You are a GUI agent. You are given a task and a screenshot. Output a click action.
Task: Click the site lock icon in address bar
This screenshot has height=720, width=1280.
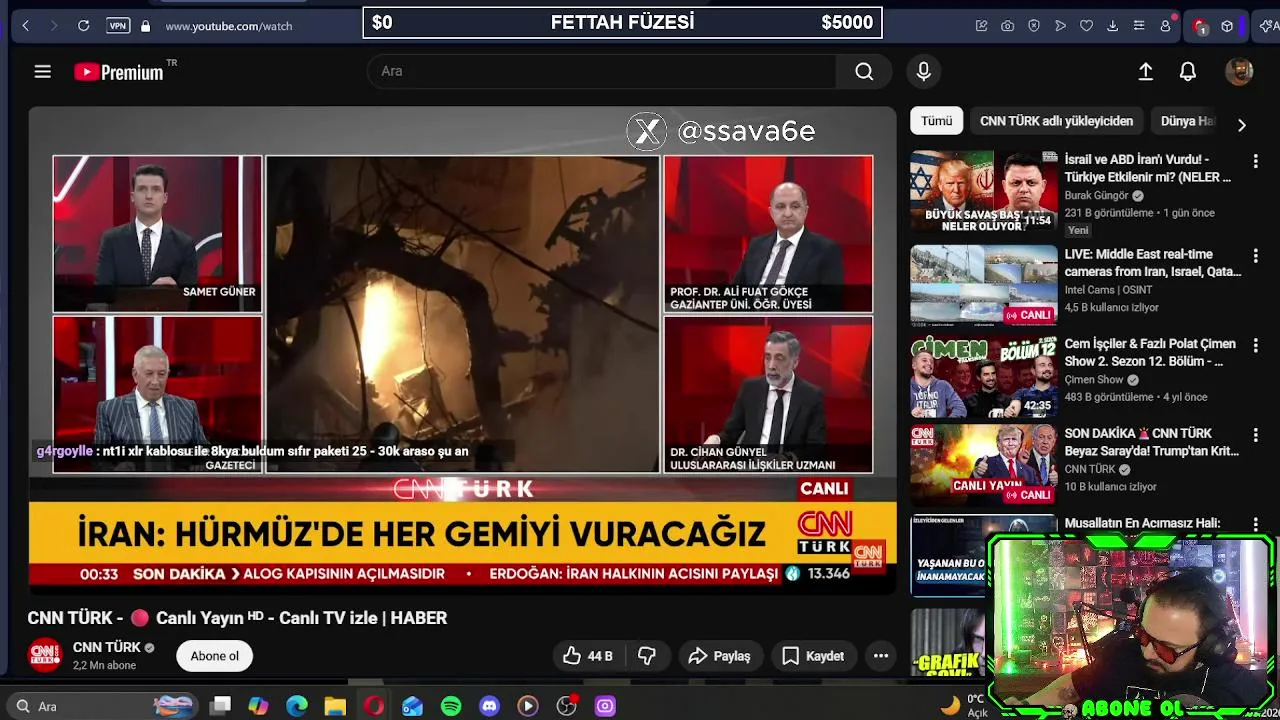pyautogui.click(x=146, y=26)
